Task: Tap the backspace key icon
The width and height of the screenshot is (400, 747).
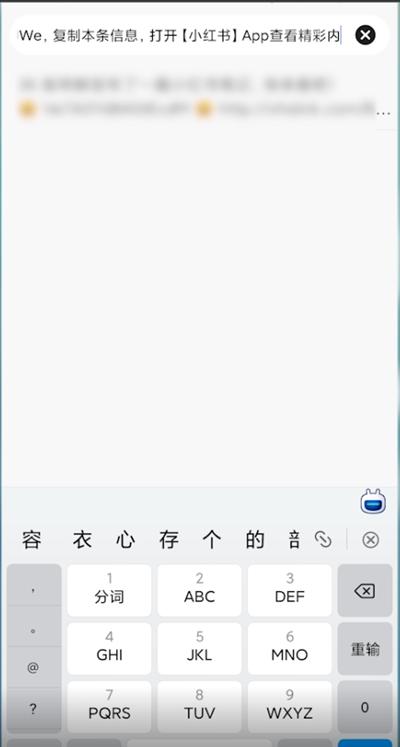Action: pos(365,591)
